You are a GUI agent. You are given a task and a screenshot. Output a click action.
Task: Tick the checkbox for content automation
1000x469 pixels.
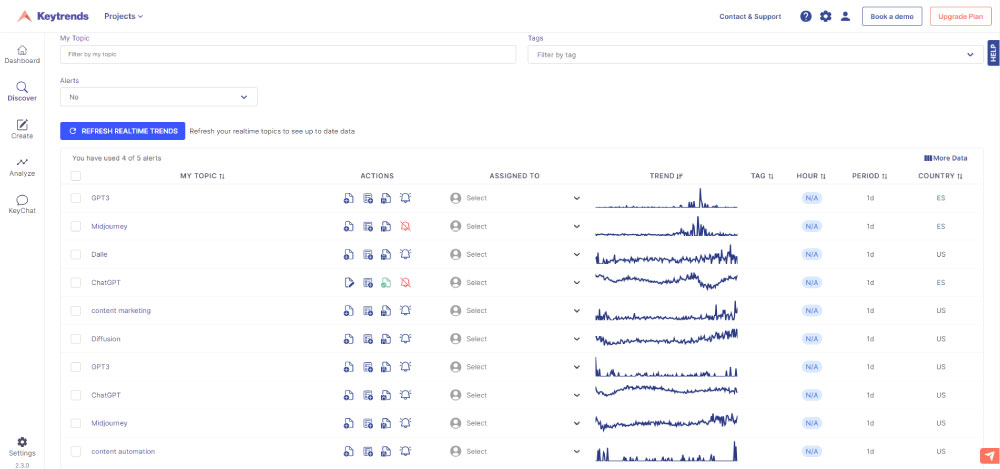(x=76, y=451)
